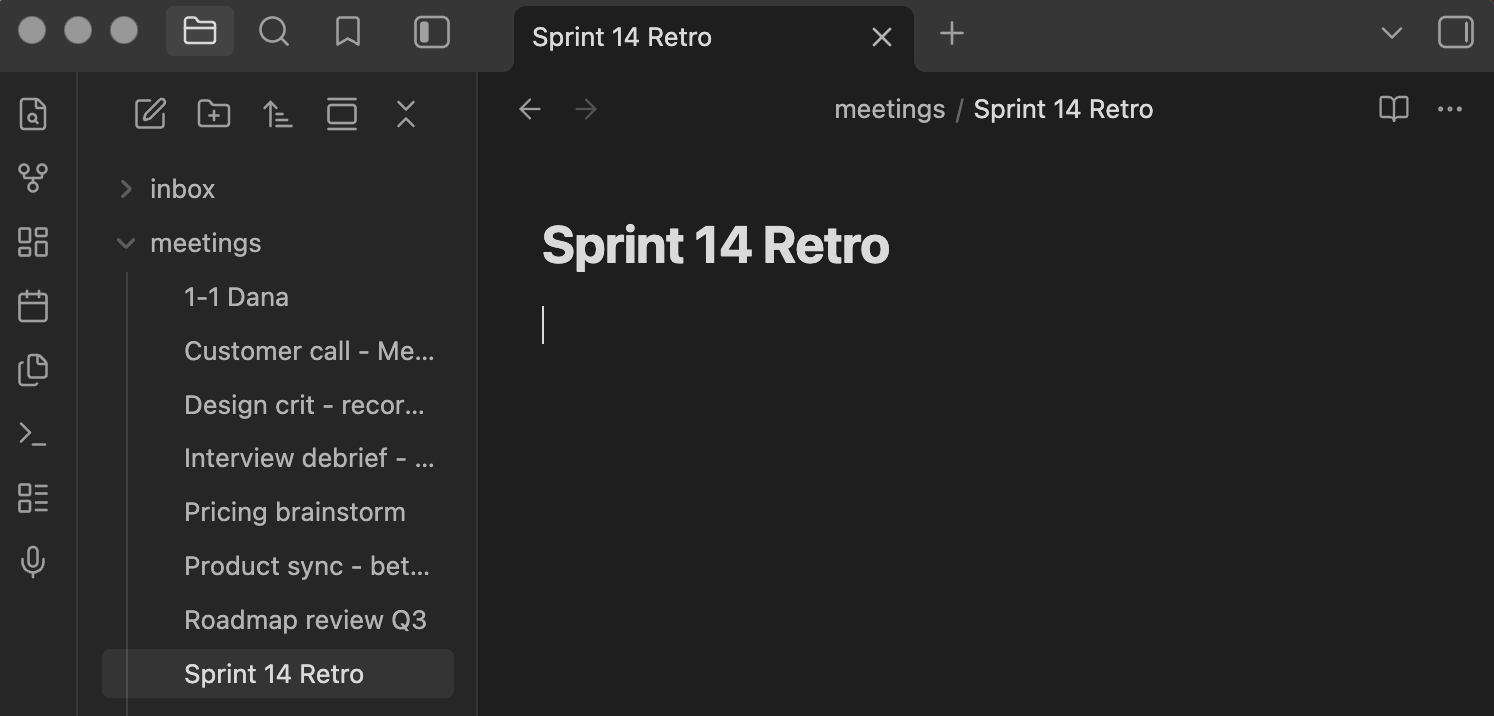Open the canvas ribbon icon
Image resolution: width=1494 pixels, height=716 pixels.
tap(33, 242)
